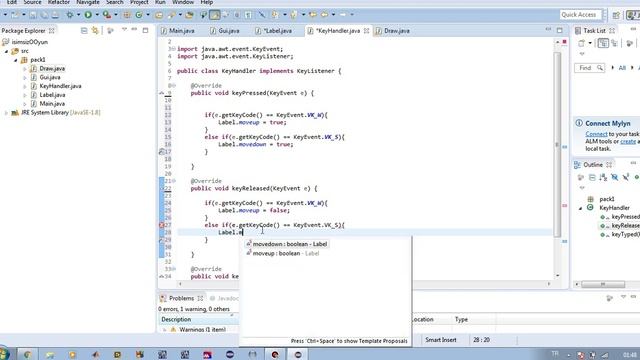640x360 pixels.
Task: Expand the Warnings (1 item) row
Action: pos(164,329)
